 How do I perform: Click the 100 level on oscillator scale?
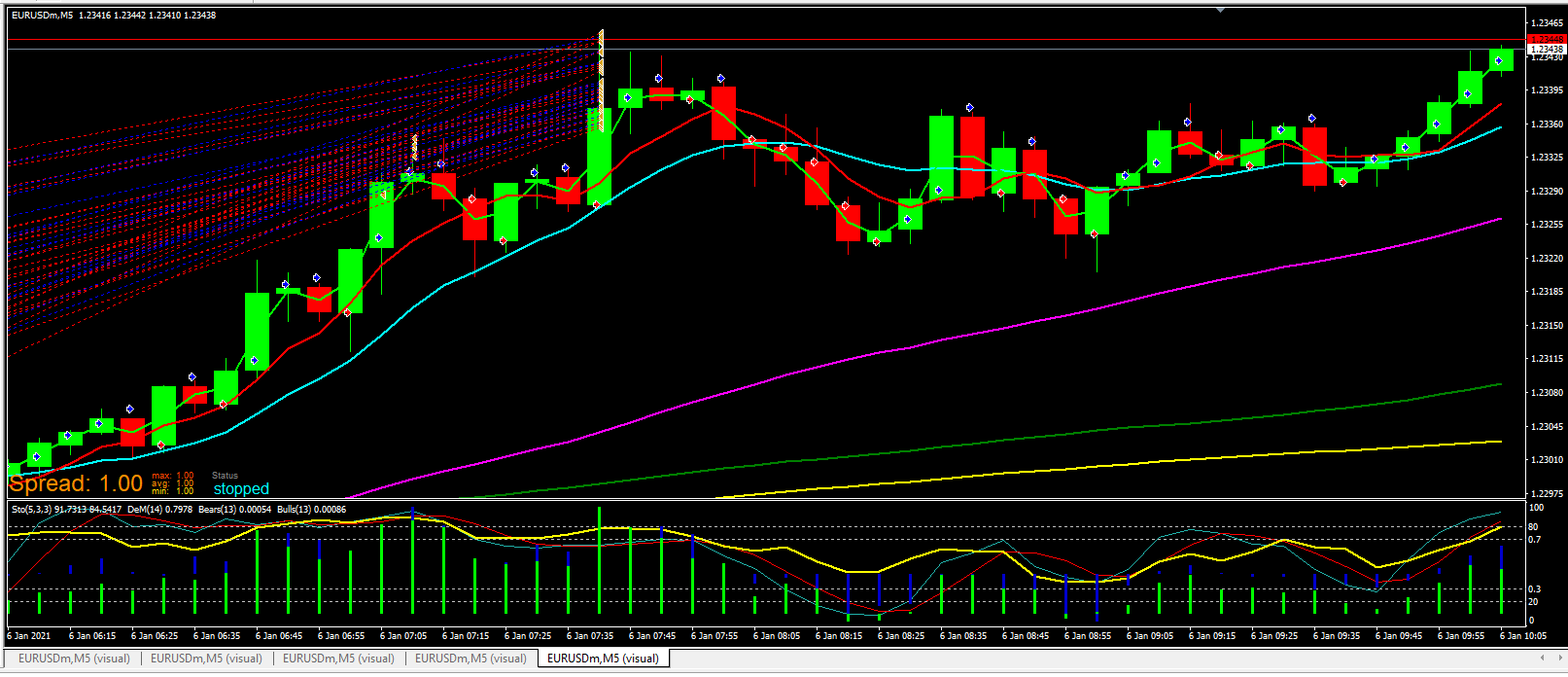pyautogui.click(x=1536, y=508)
